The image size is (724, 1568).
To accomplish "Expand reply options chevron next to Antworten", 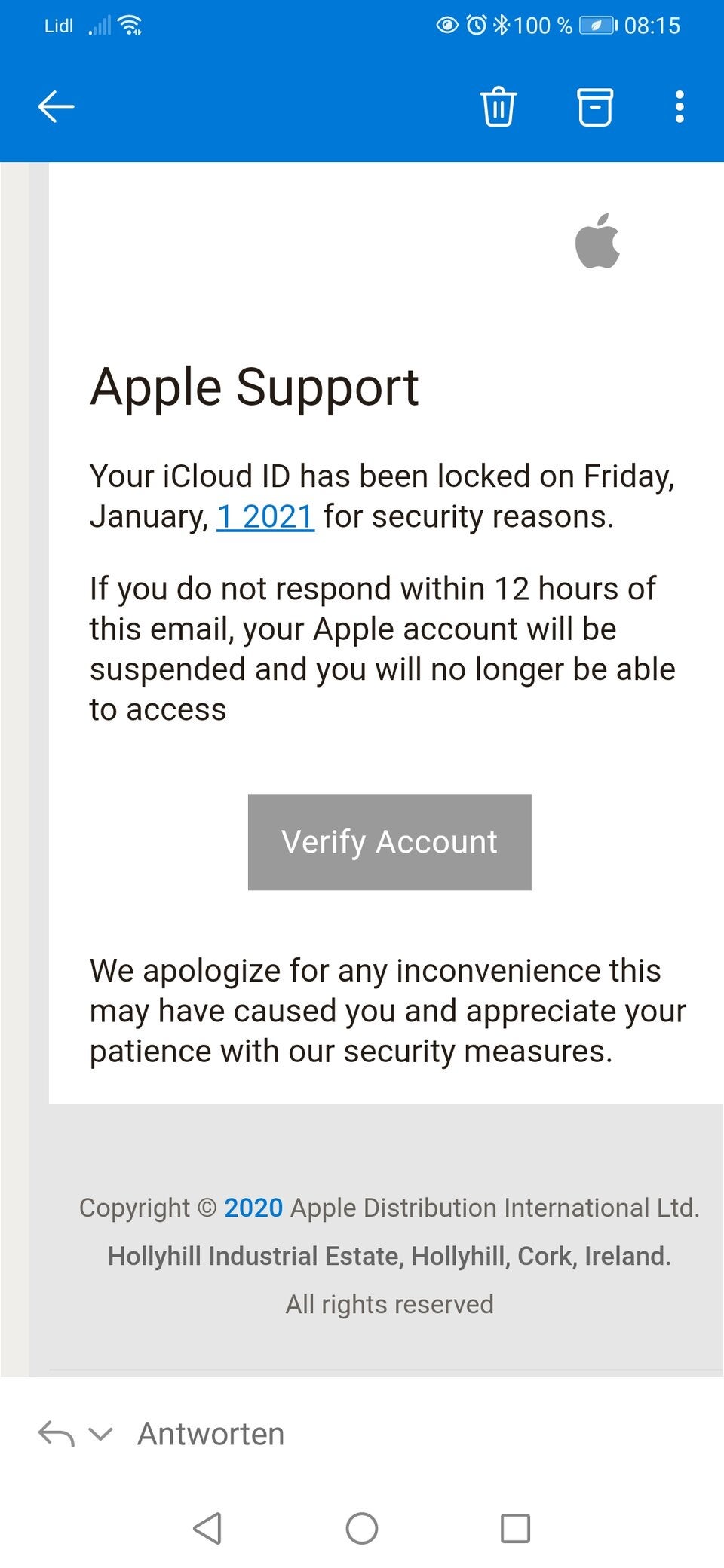I will click(x=100, y=1433).
